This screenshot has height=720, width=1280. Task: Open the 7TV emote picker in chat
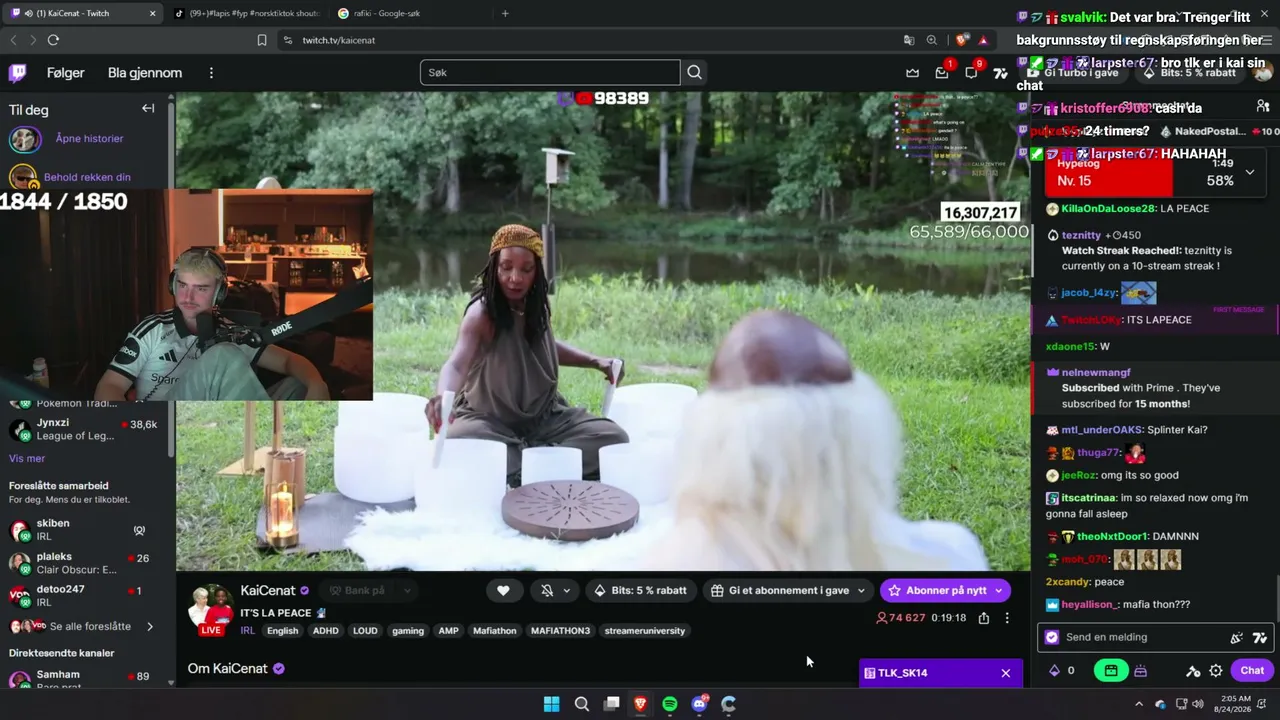[1260, 637]
